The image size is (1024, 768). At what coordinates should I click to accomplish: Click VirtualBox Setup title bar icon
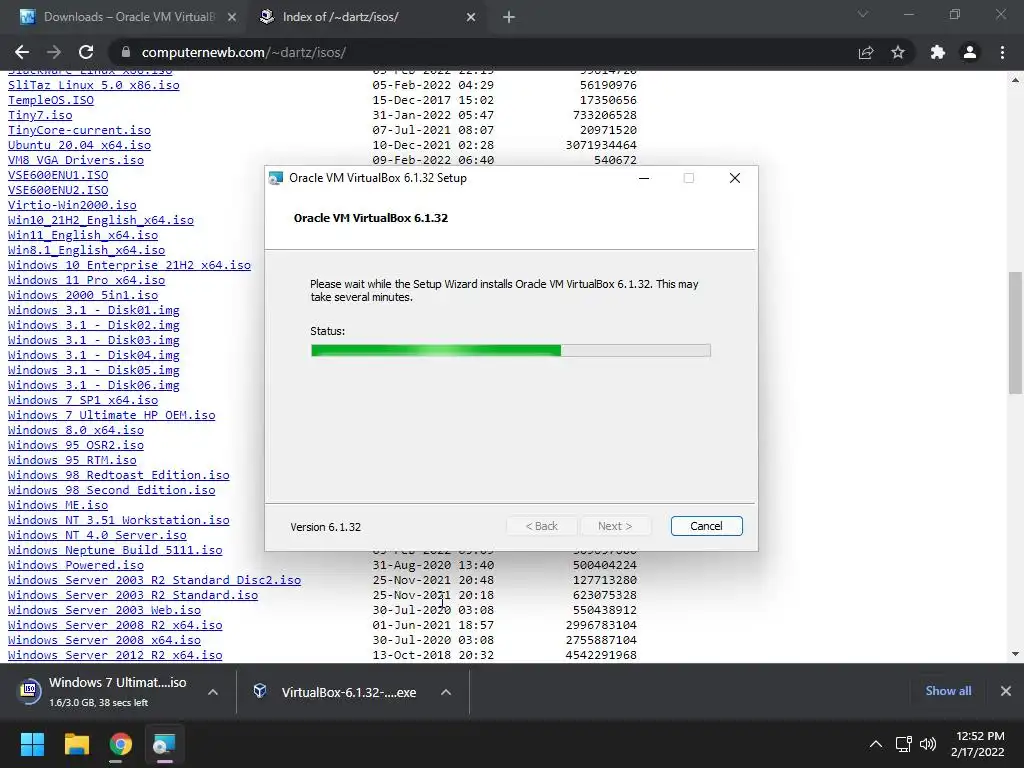pos(276,178)
